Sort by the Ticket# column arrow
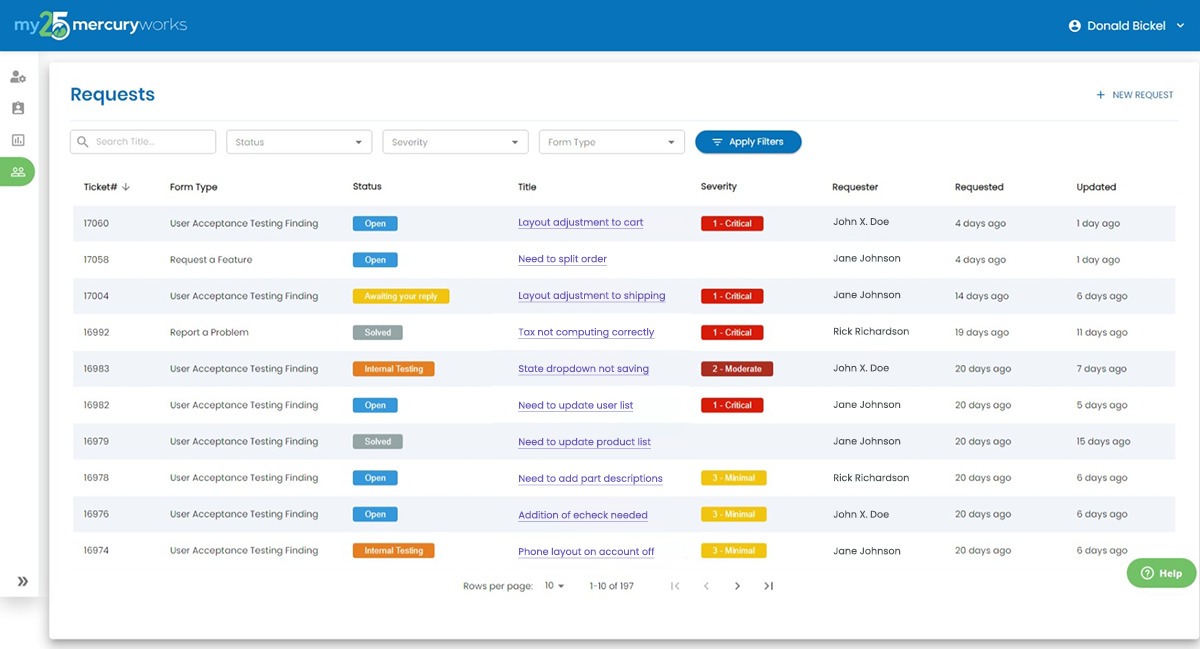 click(126, 186)
